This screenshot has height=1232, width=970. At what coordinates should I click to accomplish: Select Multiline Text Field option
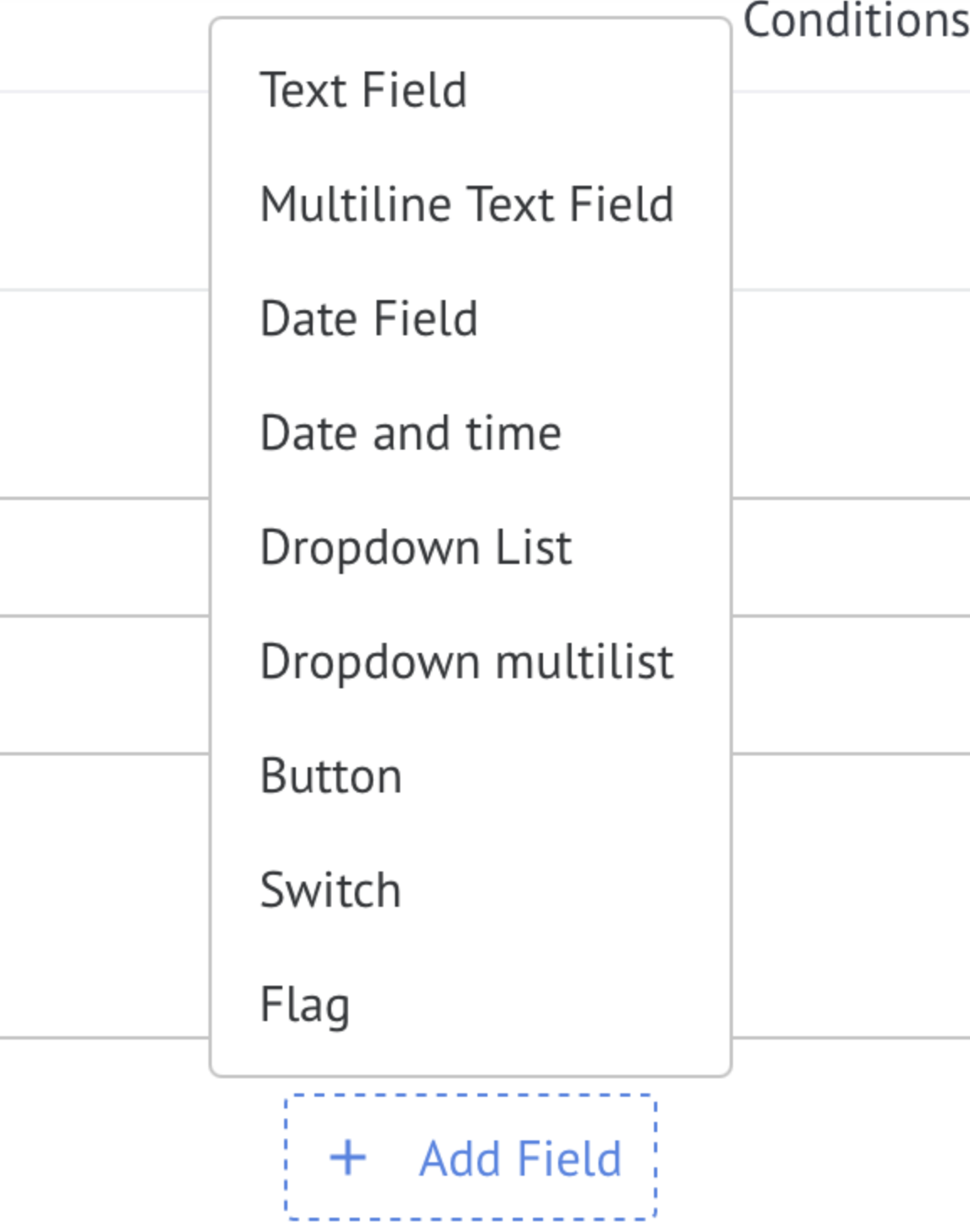(470, 204)
